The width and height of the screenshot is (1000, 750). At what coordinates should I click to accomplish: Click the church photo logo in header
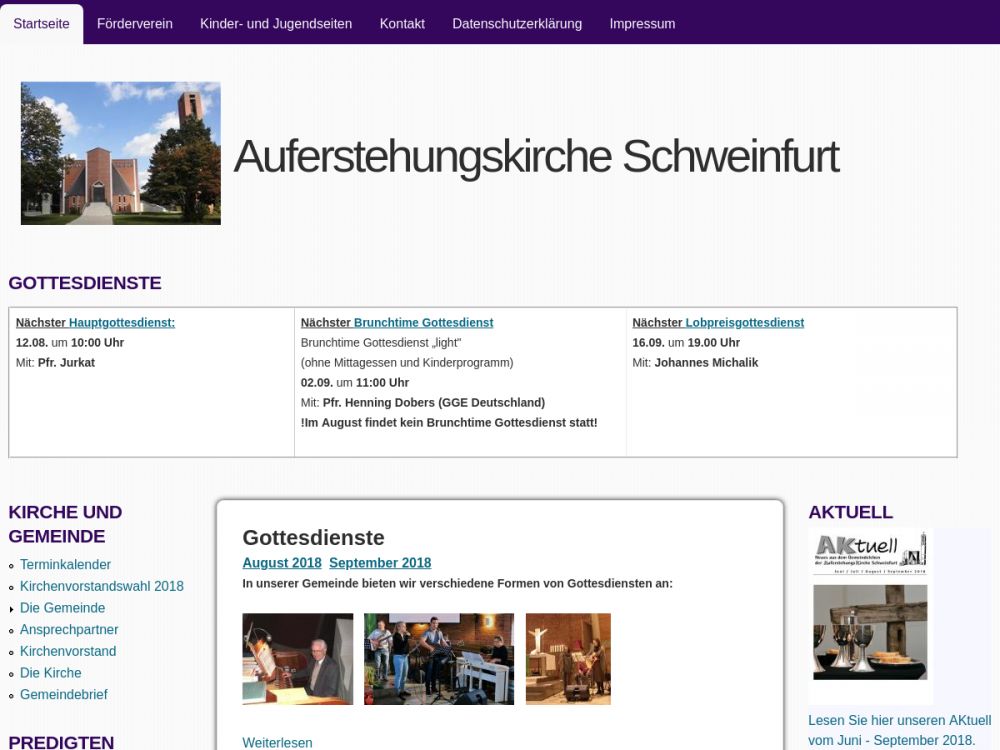[x=120, y=153]
